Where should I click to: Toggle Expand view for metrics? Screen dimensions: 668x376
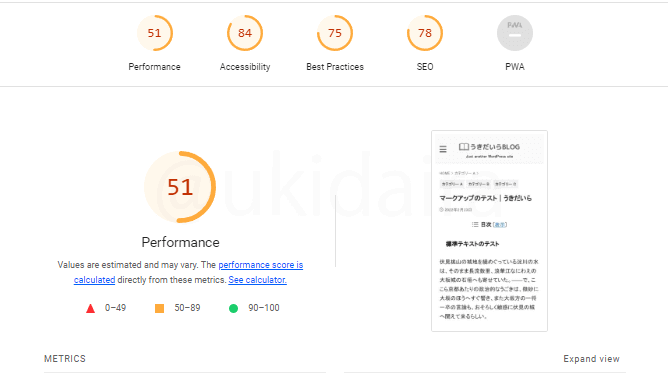pos(591,359)
